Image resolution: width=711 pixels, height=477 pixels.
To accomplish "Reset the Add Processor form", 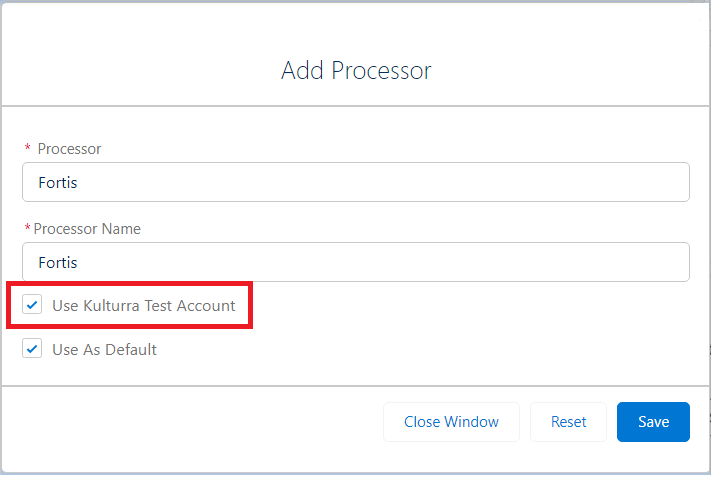I will (x=568, y=422).
